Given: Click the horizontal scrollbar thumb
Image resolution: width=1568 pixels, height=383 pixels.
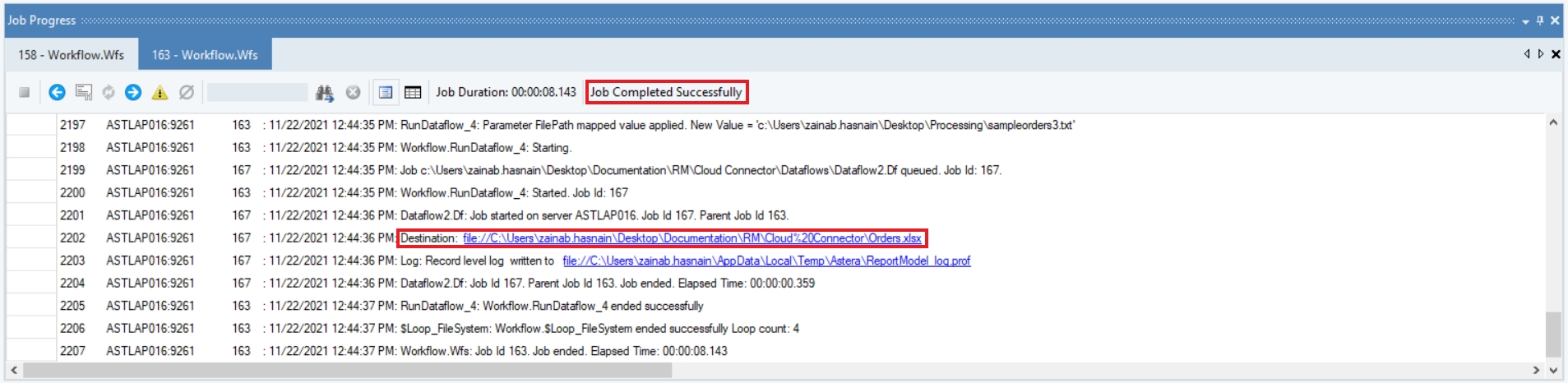Looking at the screenshot, I should coord(348,371).
